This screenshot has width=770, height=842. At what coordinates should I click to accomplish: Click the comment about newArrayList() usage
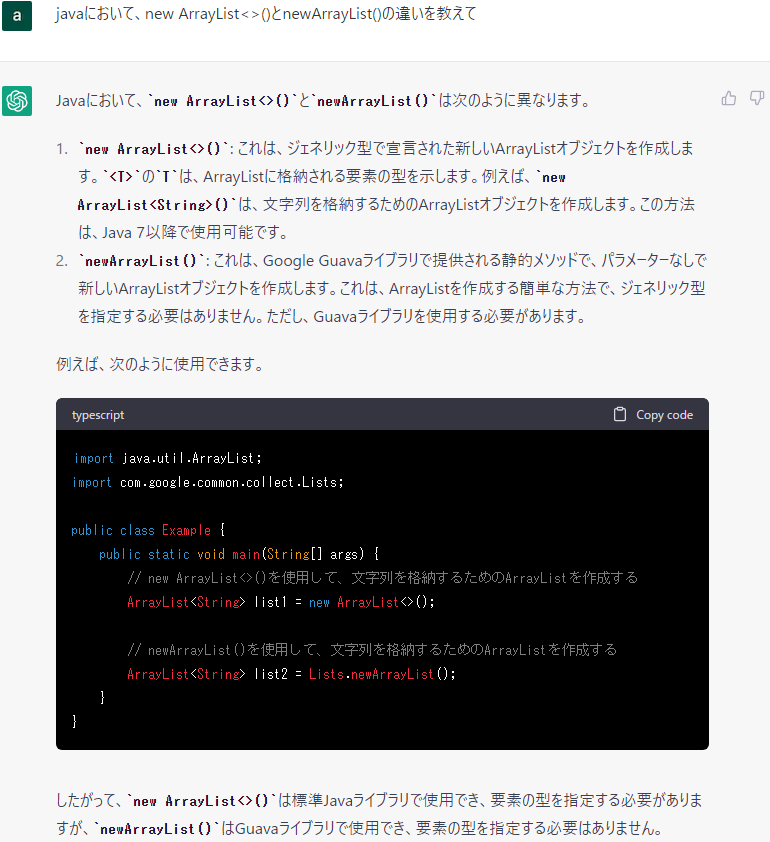(x=372, y=650)
